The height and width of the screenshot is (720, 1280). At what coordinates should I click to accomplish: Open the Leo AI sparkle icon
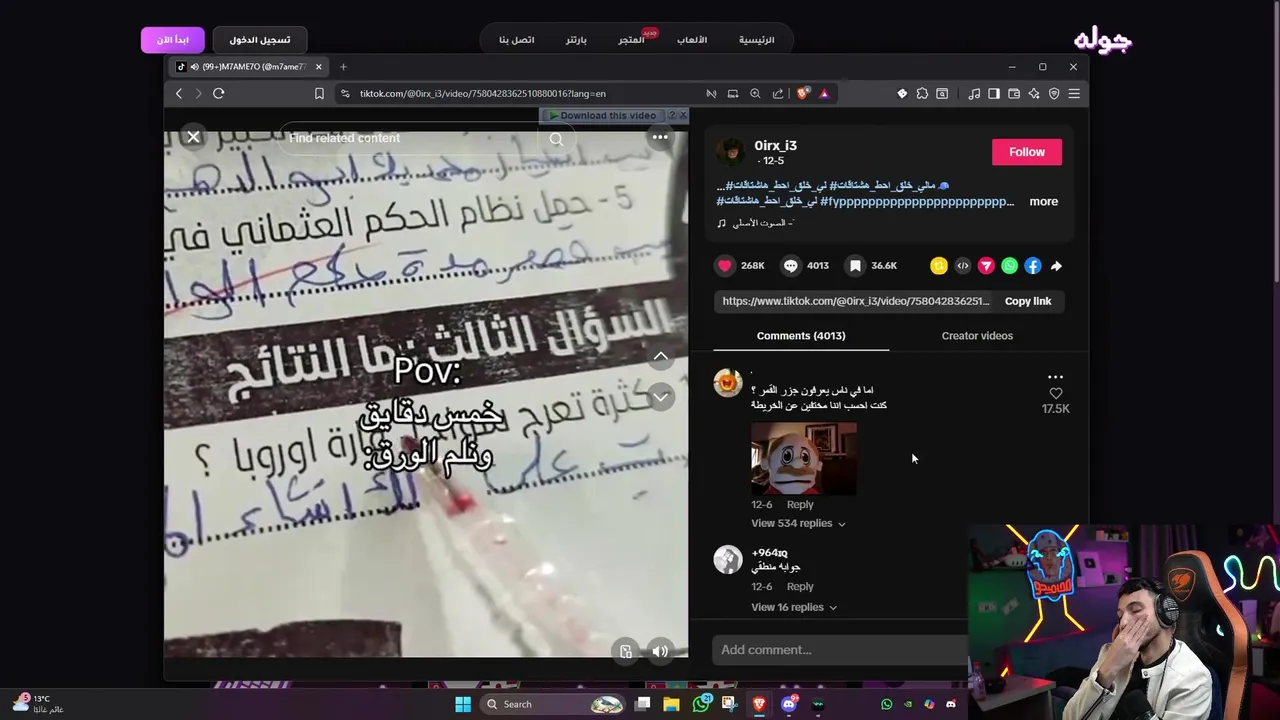pyautogui.click(x=1034, y=93)
